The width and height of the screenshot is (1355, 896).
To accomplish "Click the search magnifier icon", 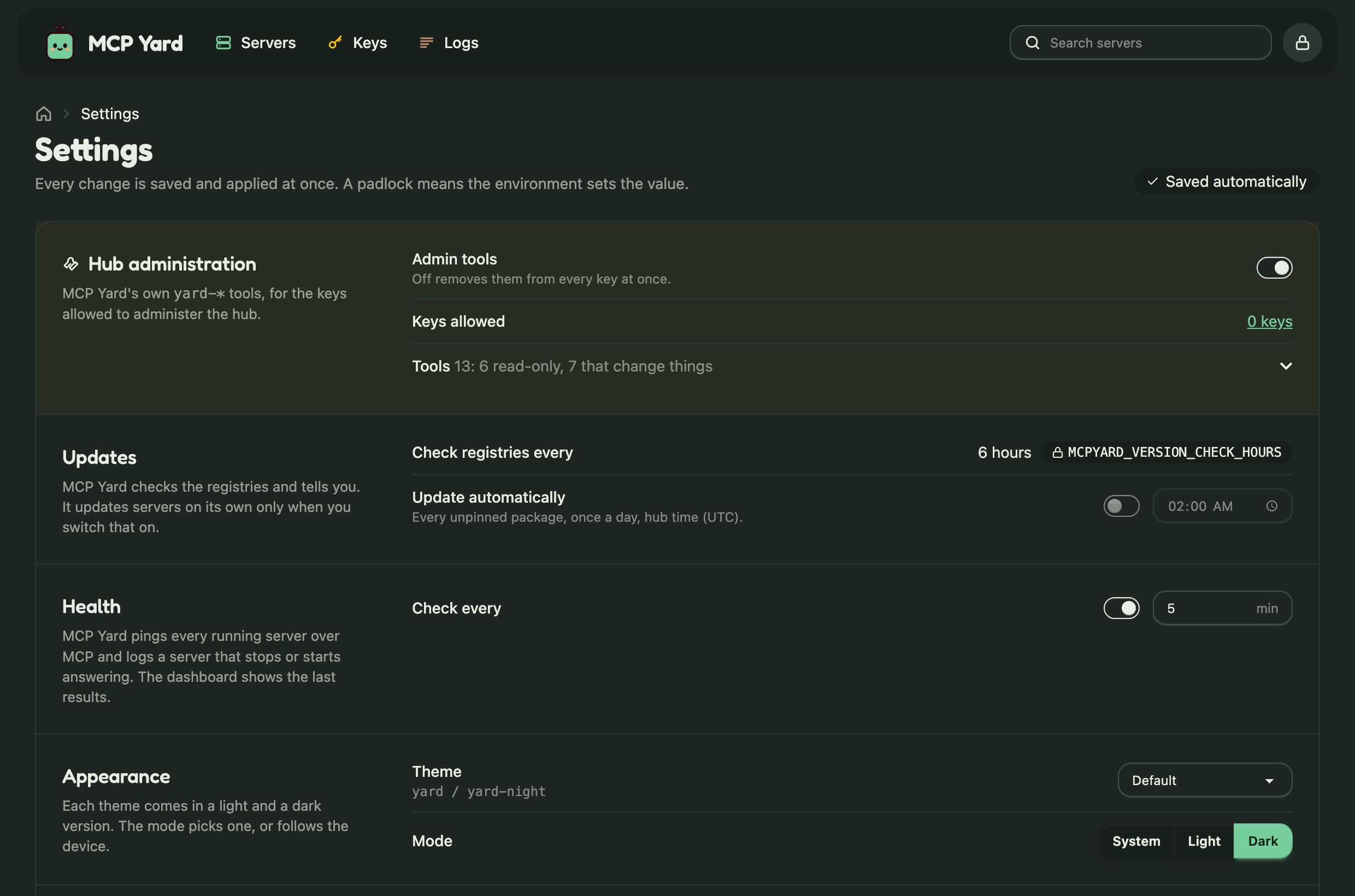I will 1032,43.
